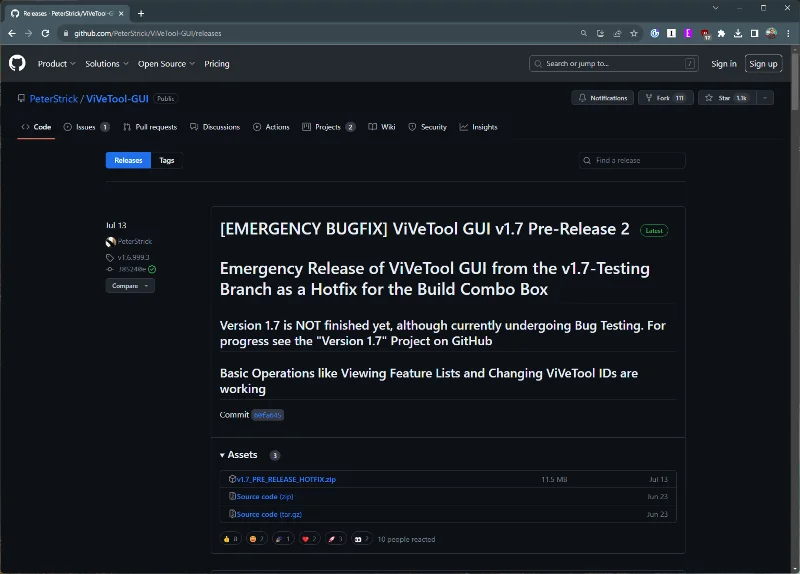Screen dimensions: 800x574
Task: Download Source code (tar.gz)
Action: pyautogui.click(x=269, y=514)
